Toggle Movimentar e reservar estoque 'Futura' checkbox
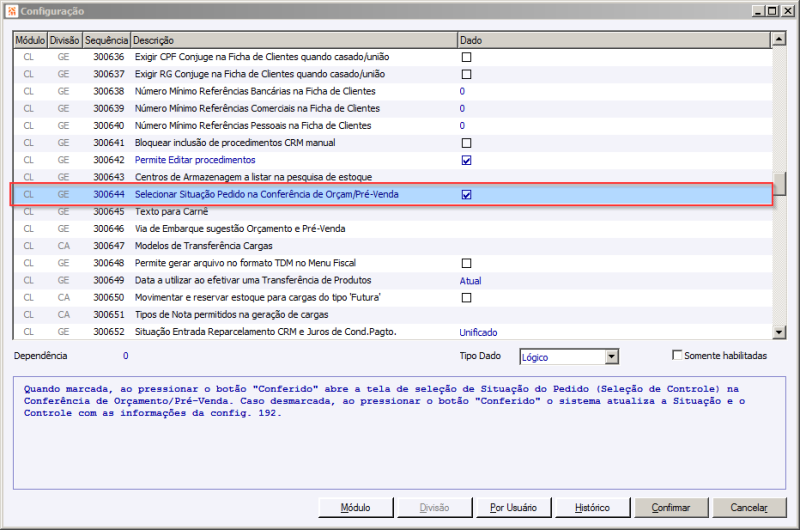 [x=466, y=297]
